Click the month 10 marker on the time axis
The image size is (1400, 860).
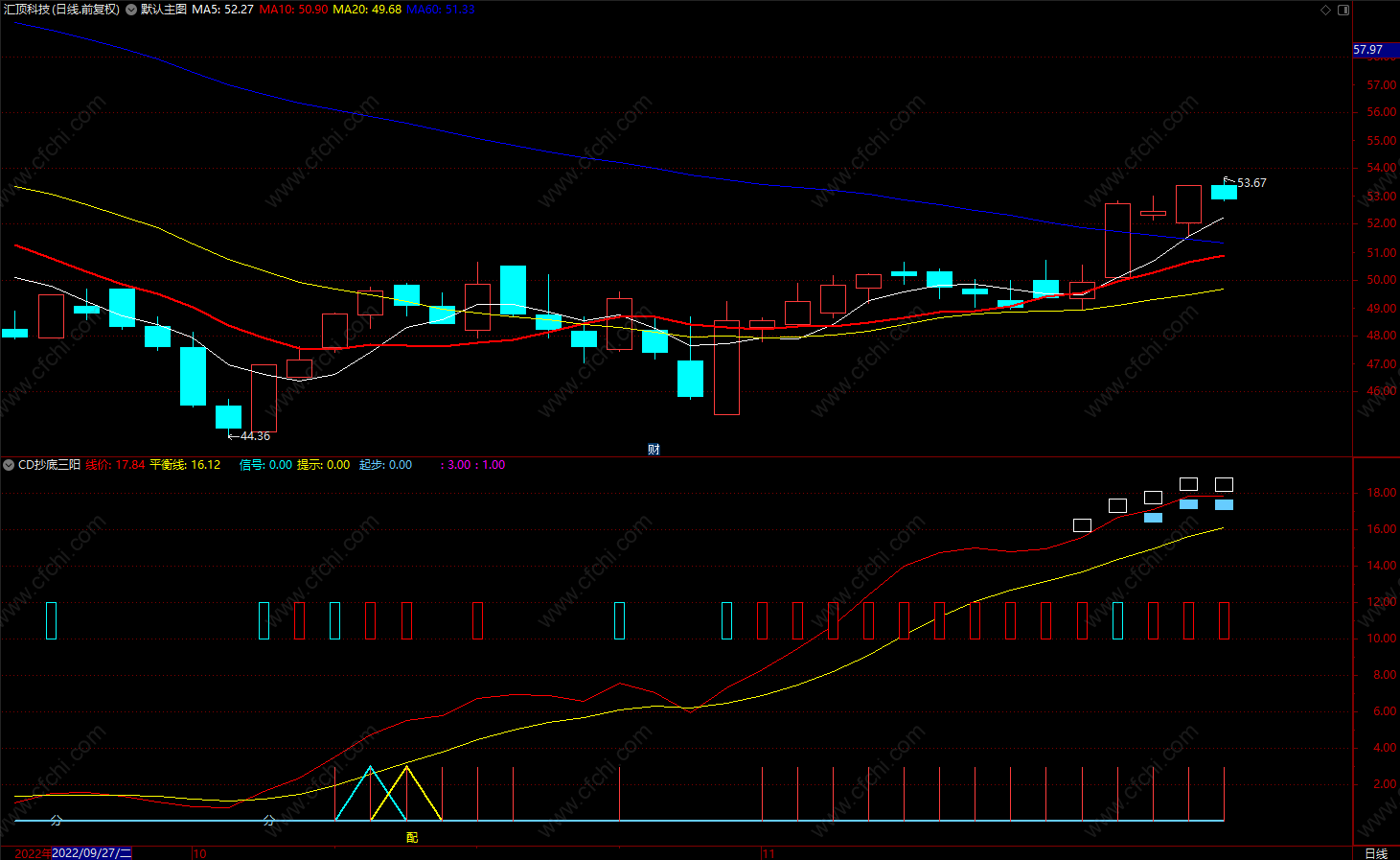(x=199, y=853)
